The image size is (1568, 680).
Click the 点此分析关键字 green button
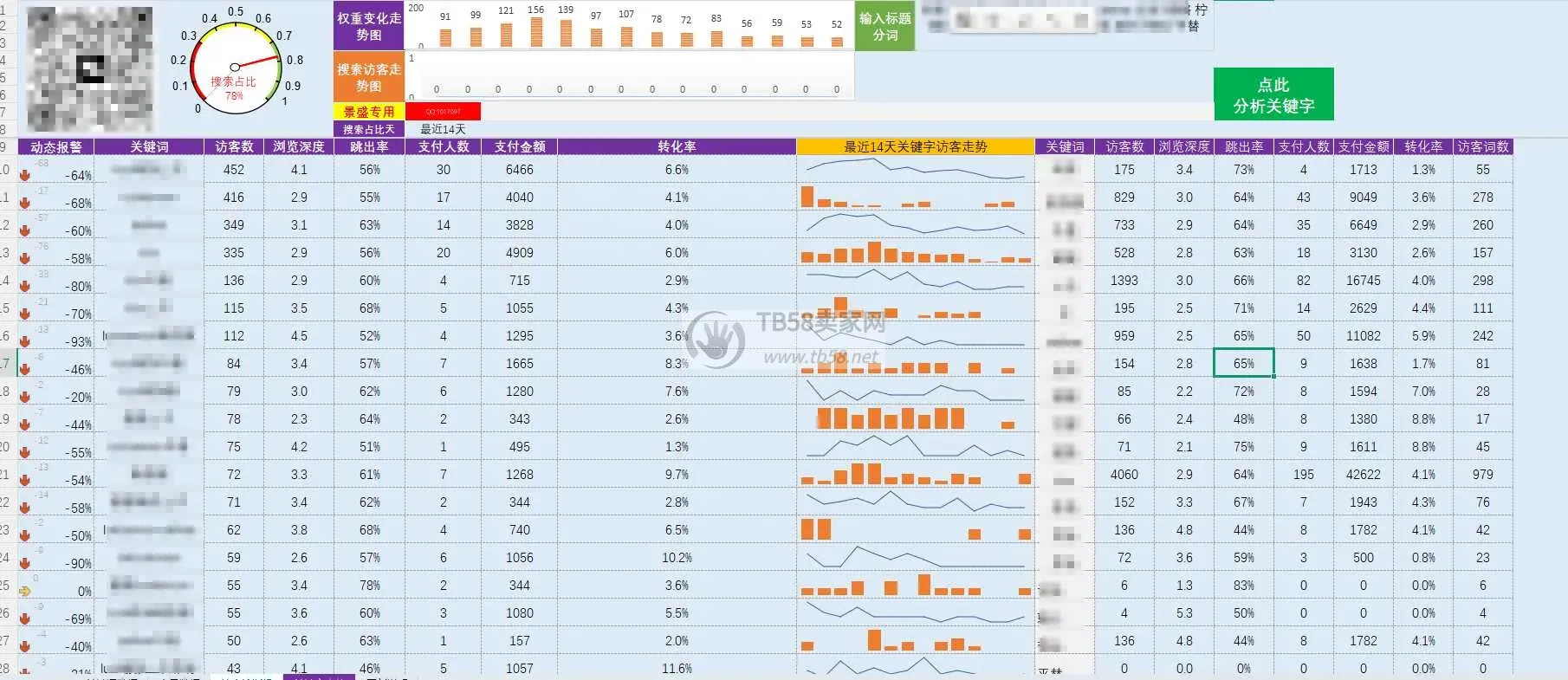[1273, 94]
